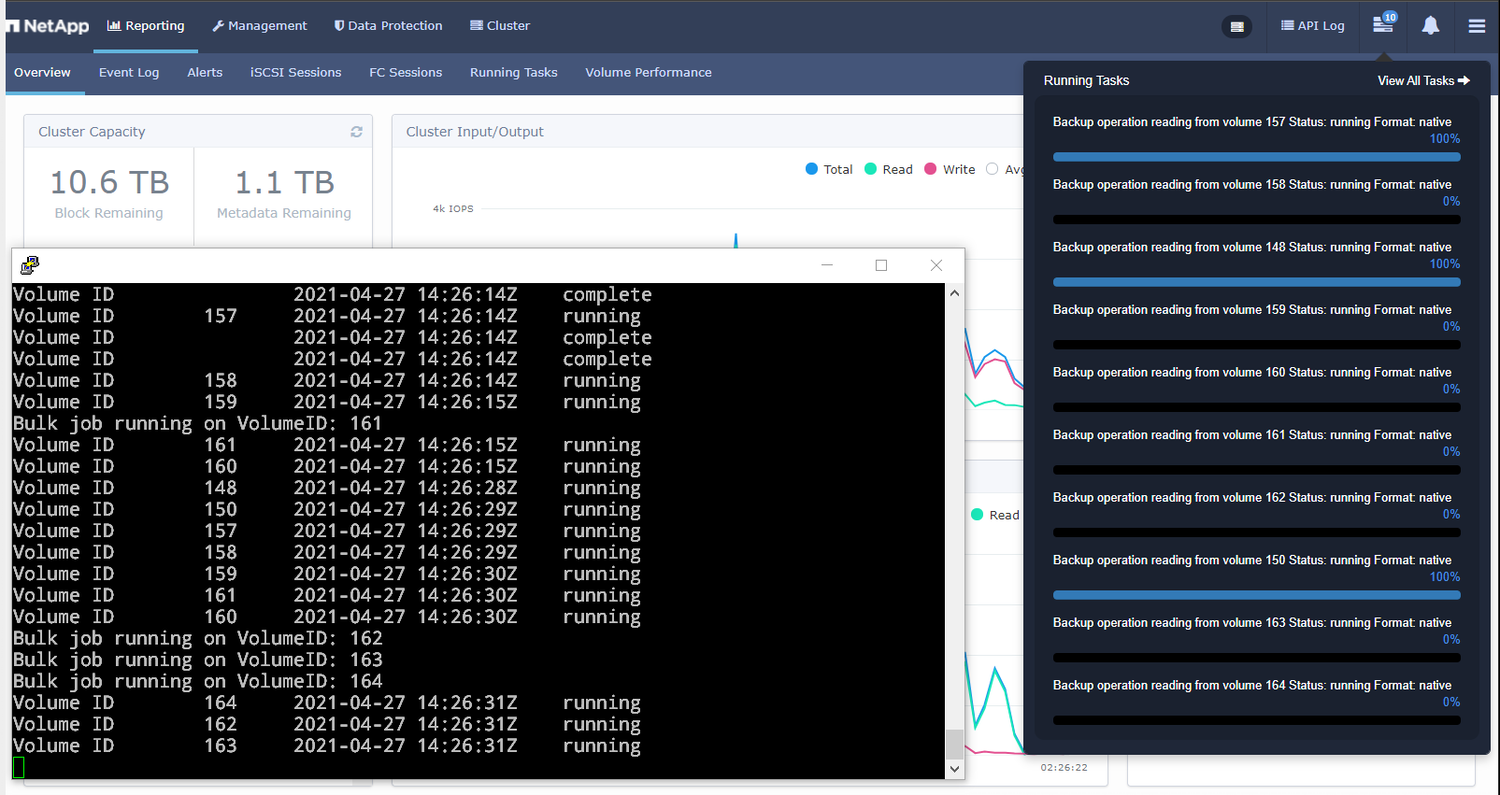Select the volume 163 backup task text
This screenshot has height=795, width=1500.
point(1252,623)
